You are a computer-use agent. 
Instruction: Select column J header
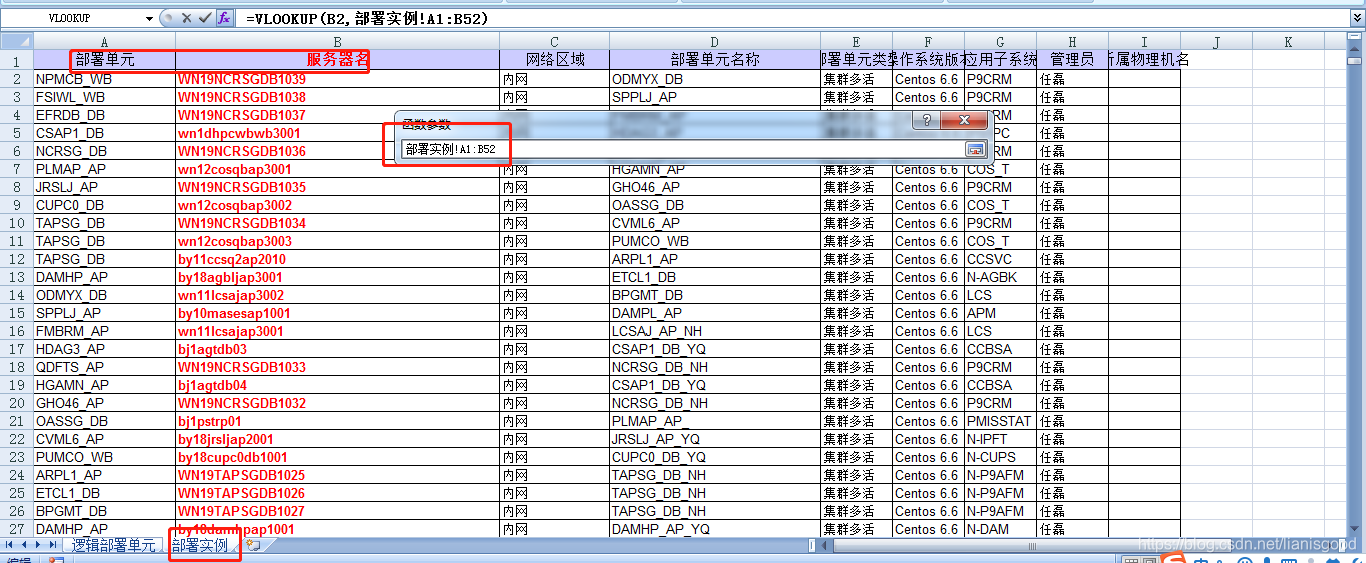[1216, 41]
